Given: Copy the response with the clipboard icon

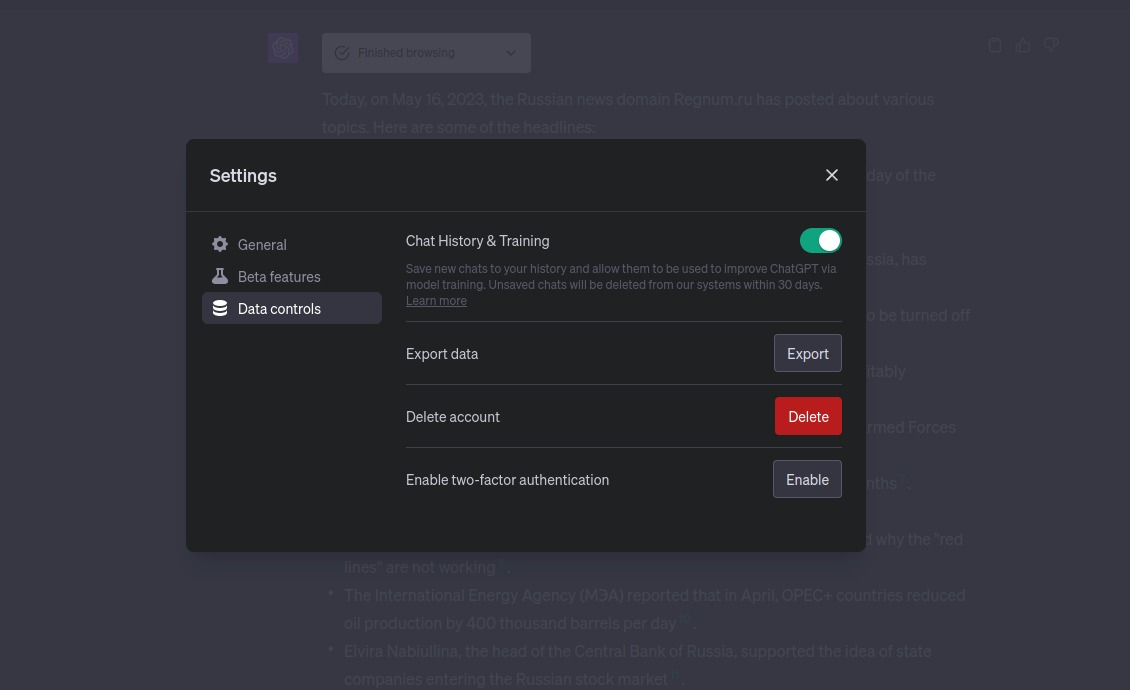Looking at the screenshot, I should coord(995,45).
